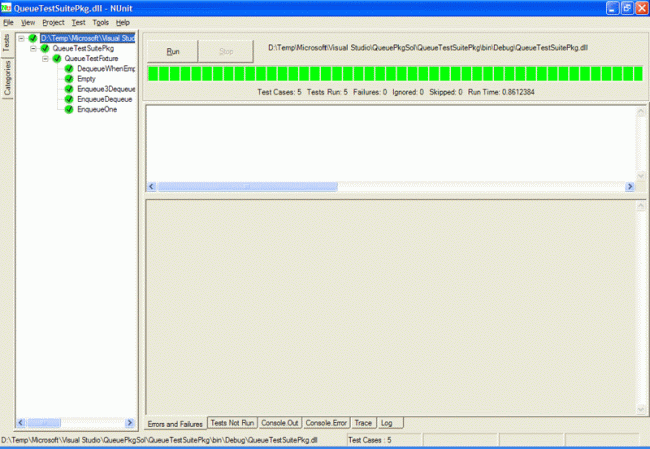Open the Help menu
The width and height of the screenshot is (650, 449).
point(123,22)
